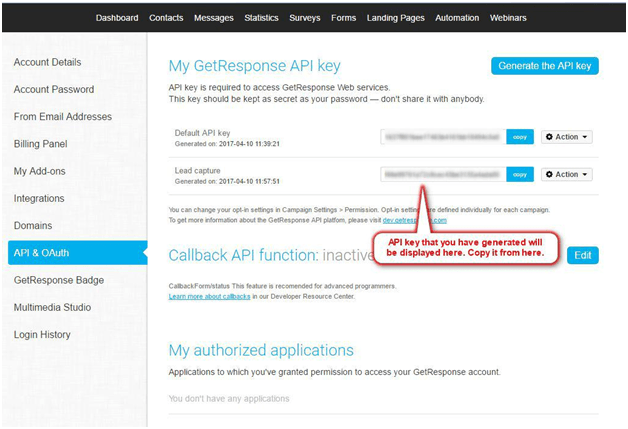
Task: Open the Dashboard menu item
Action: [x=117, y=18]
